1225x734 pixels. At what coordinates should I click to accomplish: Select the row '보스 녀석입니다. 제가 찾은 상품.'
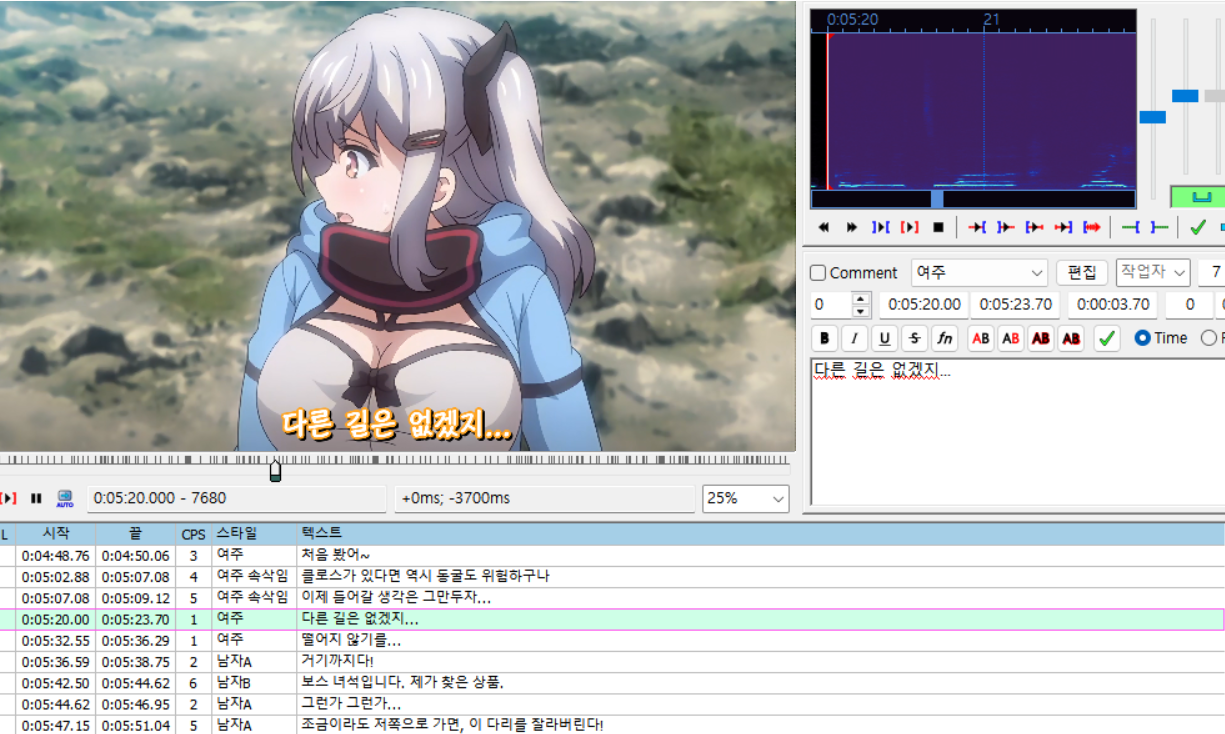click(x=612, y=683)
